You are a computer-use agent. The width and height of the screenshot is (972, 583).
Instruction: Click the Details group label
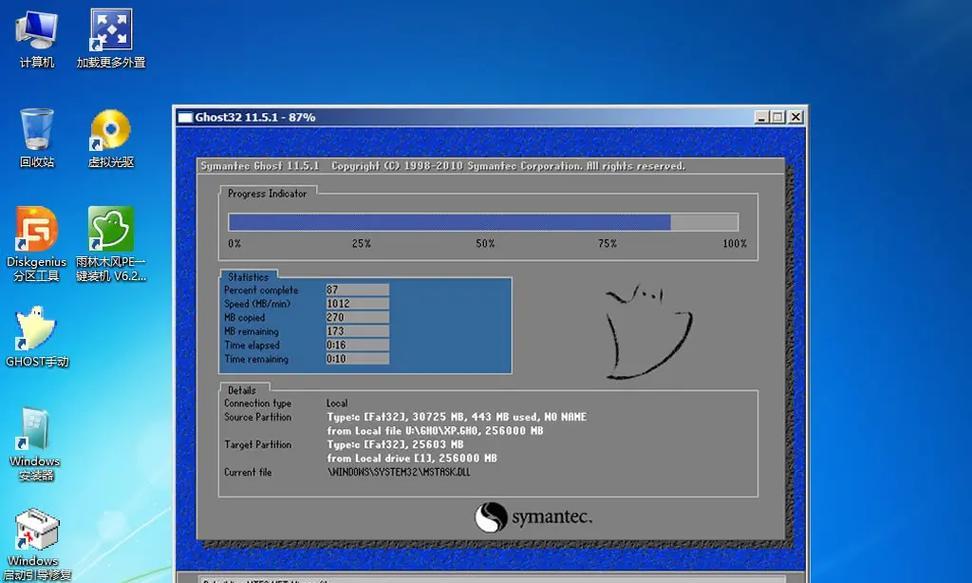tap(242, 390)
